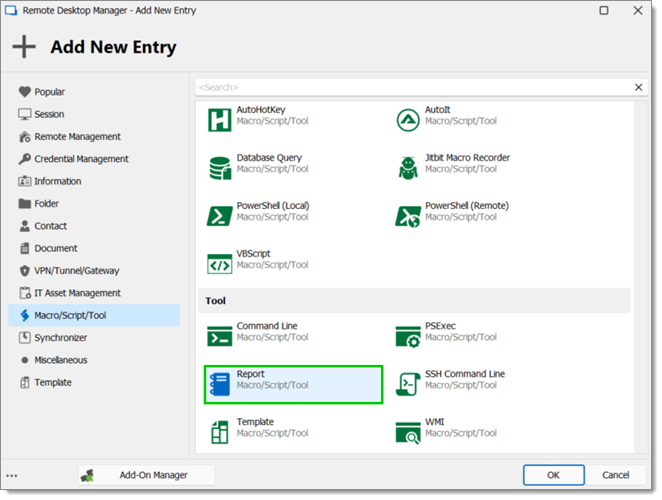Screen dimensions: 662x500
Task: Click the "Credential Management" sidebar text
Action: coord(81,159)
